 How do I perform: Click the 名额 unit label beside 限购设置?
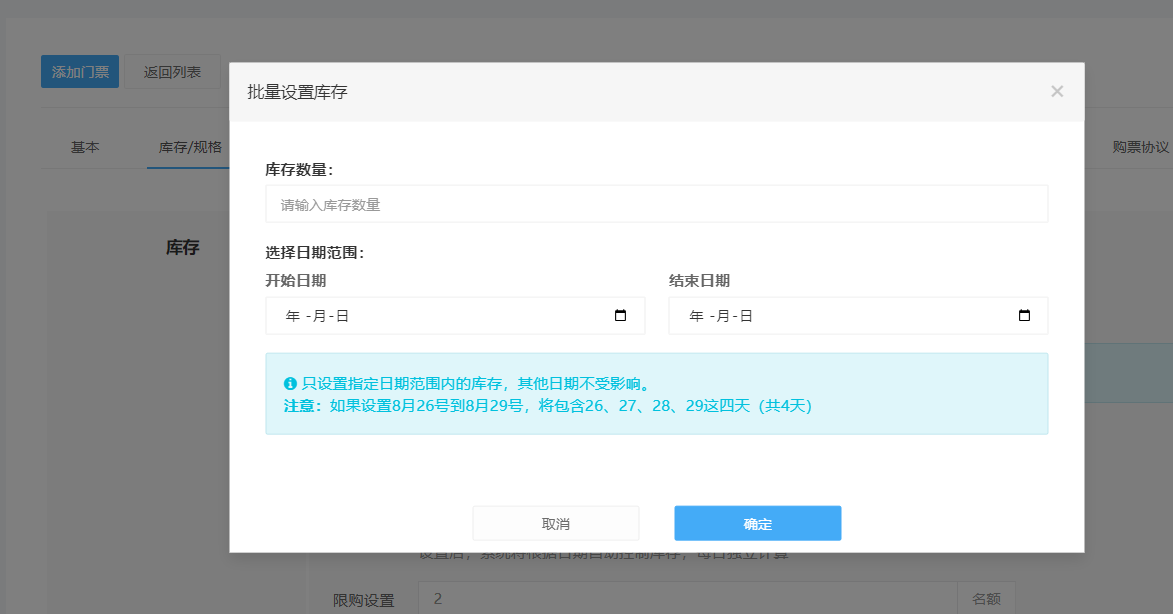pyautogui.click(x=986, y=599)
